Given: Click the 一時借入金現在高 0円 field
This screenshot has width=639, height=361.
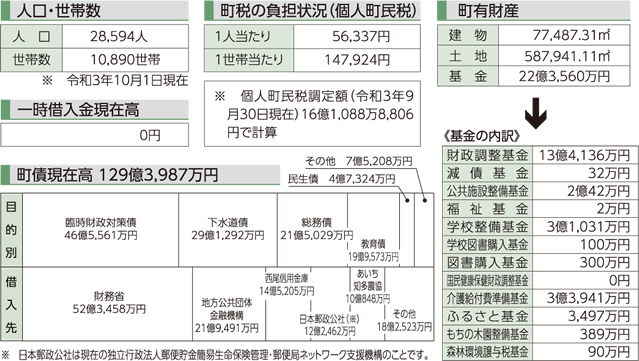Looking at the screenshot, I should click(x=95, y=135).
